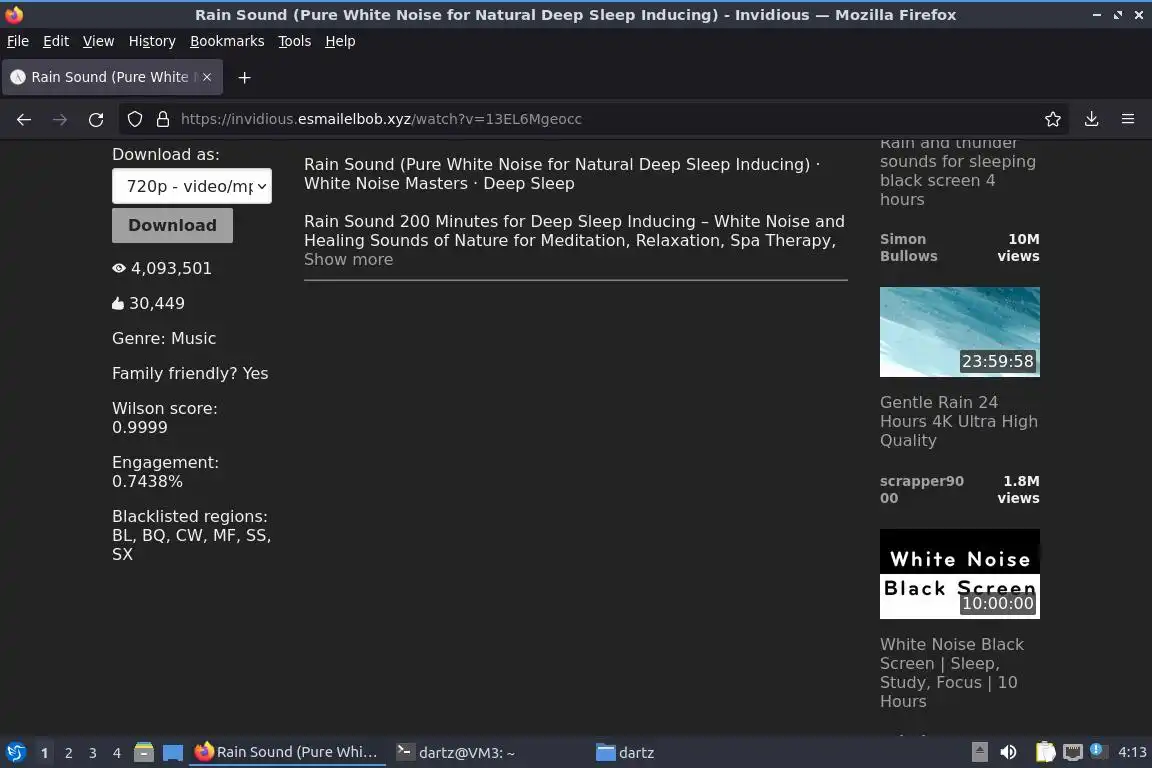Select the Engagement 0.7438% text
Viewport: 1152px width, 768px height.
tap(165, 472)
